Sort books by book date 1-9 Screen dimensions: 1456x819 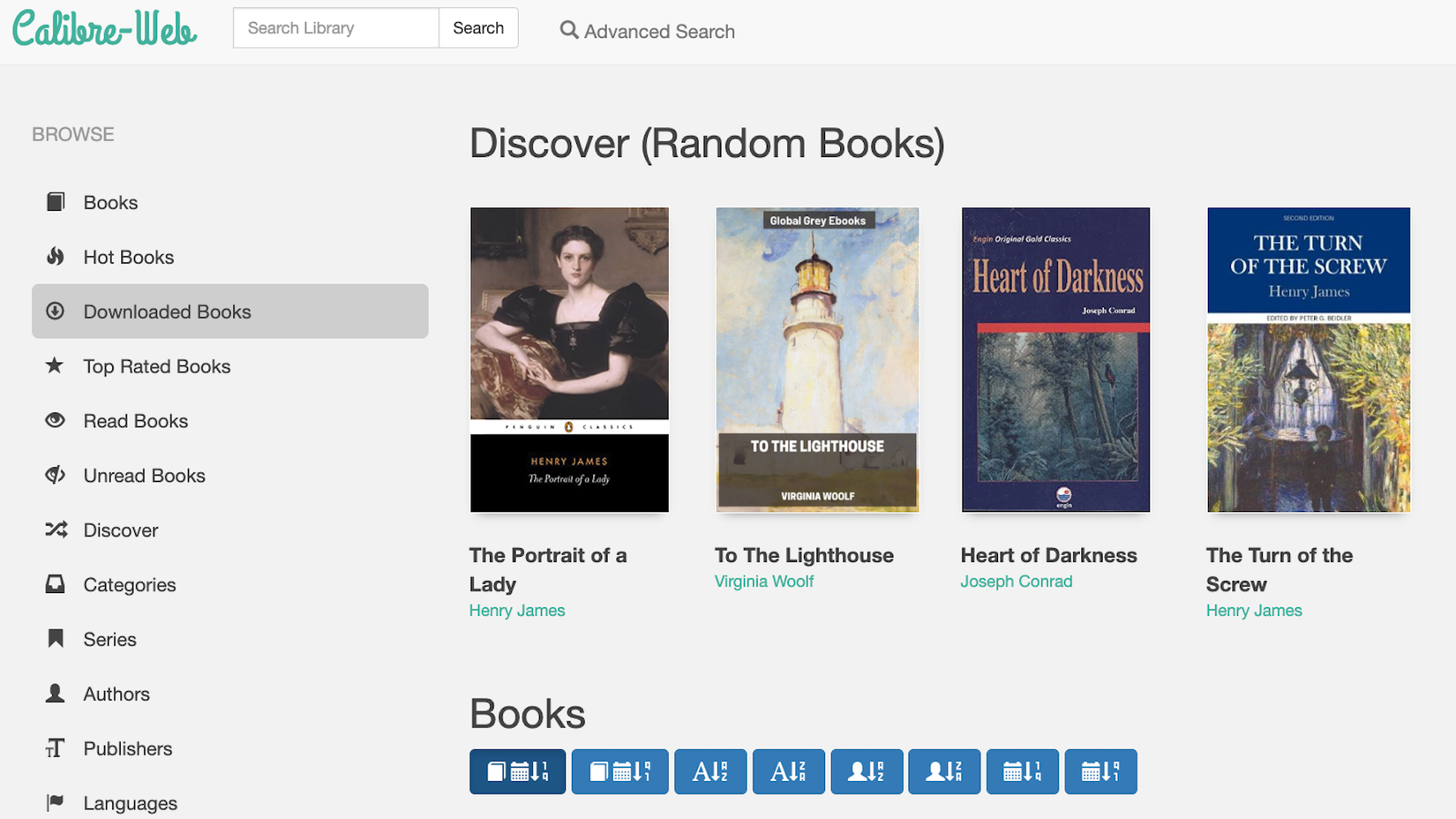pyautogui.click(x=518, y=771)
